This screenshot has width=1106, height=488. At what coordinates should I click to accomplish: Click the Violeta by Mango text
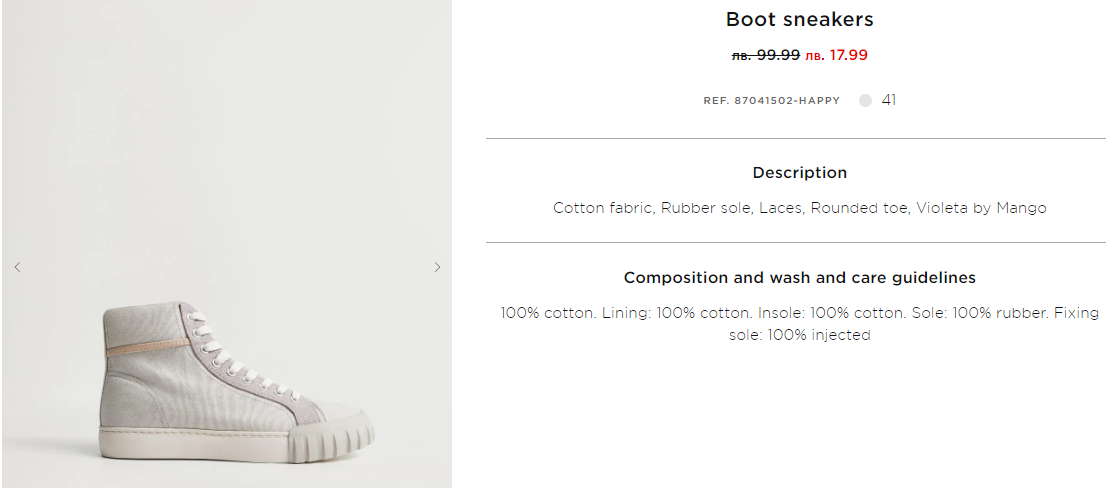click(980, 208)
